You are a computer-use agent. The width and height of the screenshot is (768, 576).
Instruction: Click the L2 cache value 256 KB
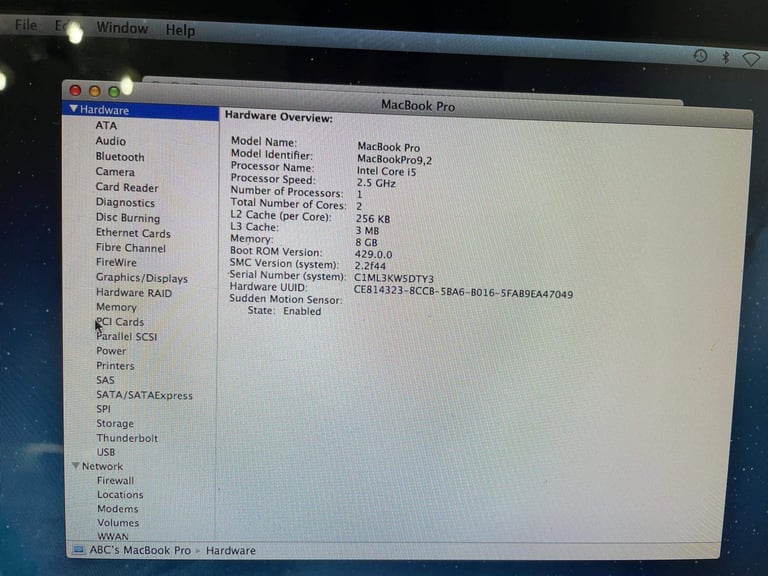373,219
